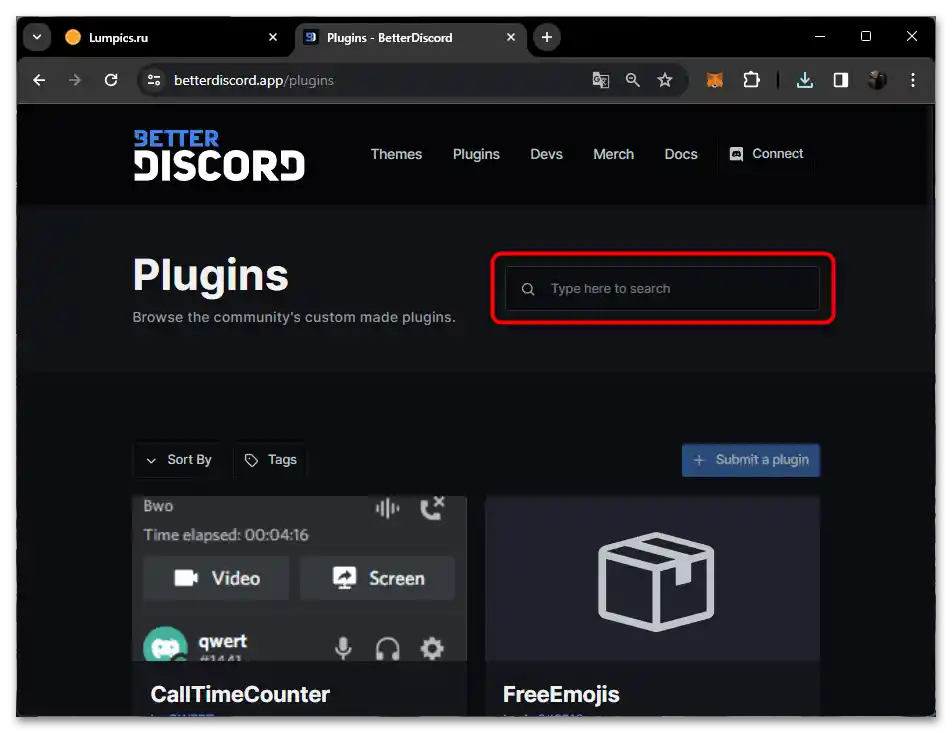Open the zoom magnifier icon in address bar

pos(633,80)
